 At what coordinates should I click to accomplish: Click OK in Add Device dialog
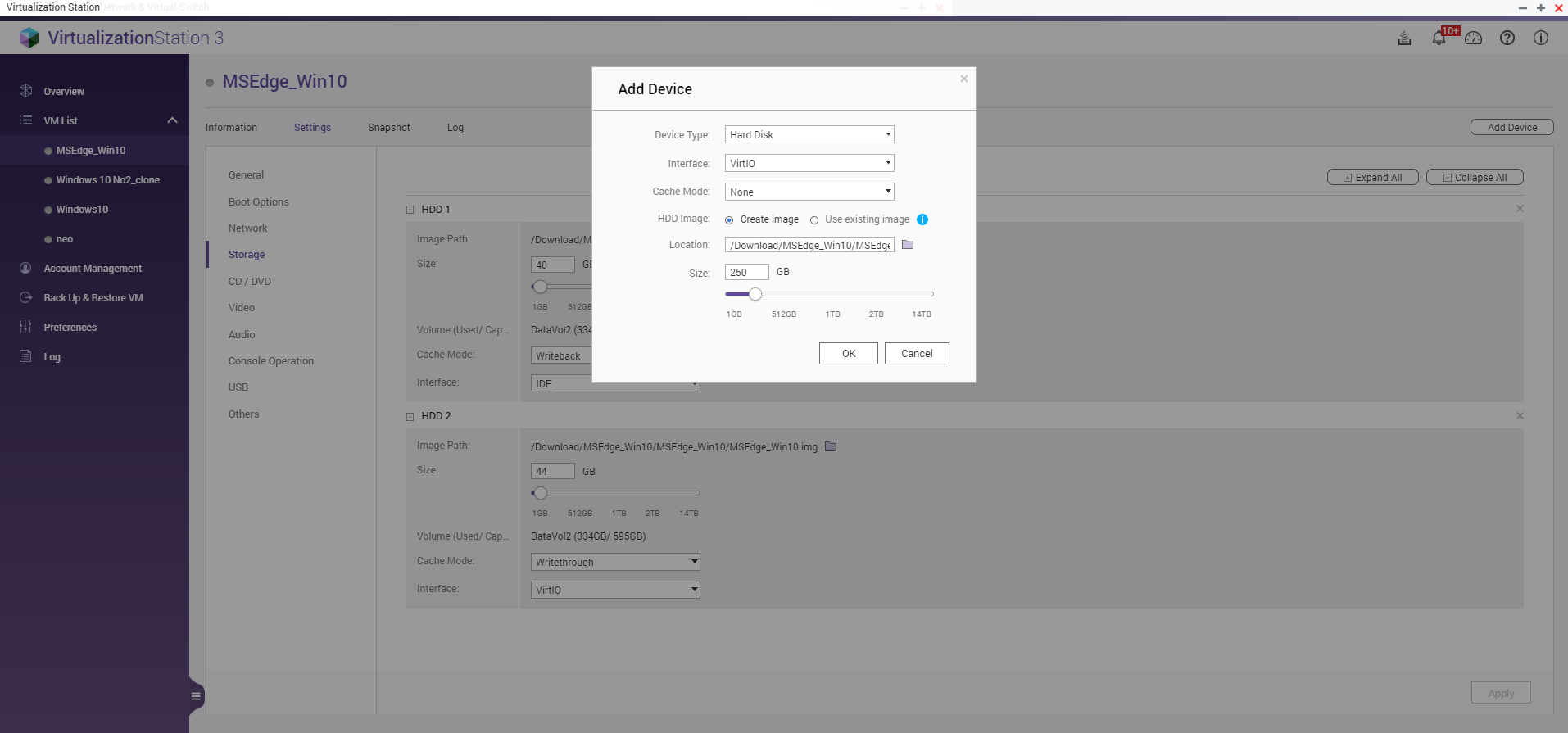pos(849,353)
